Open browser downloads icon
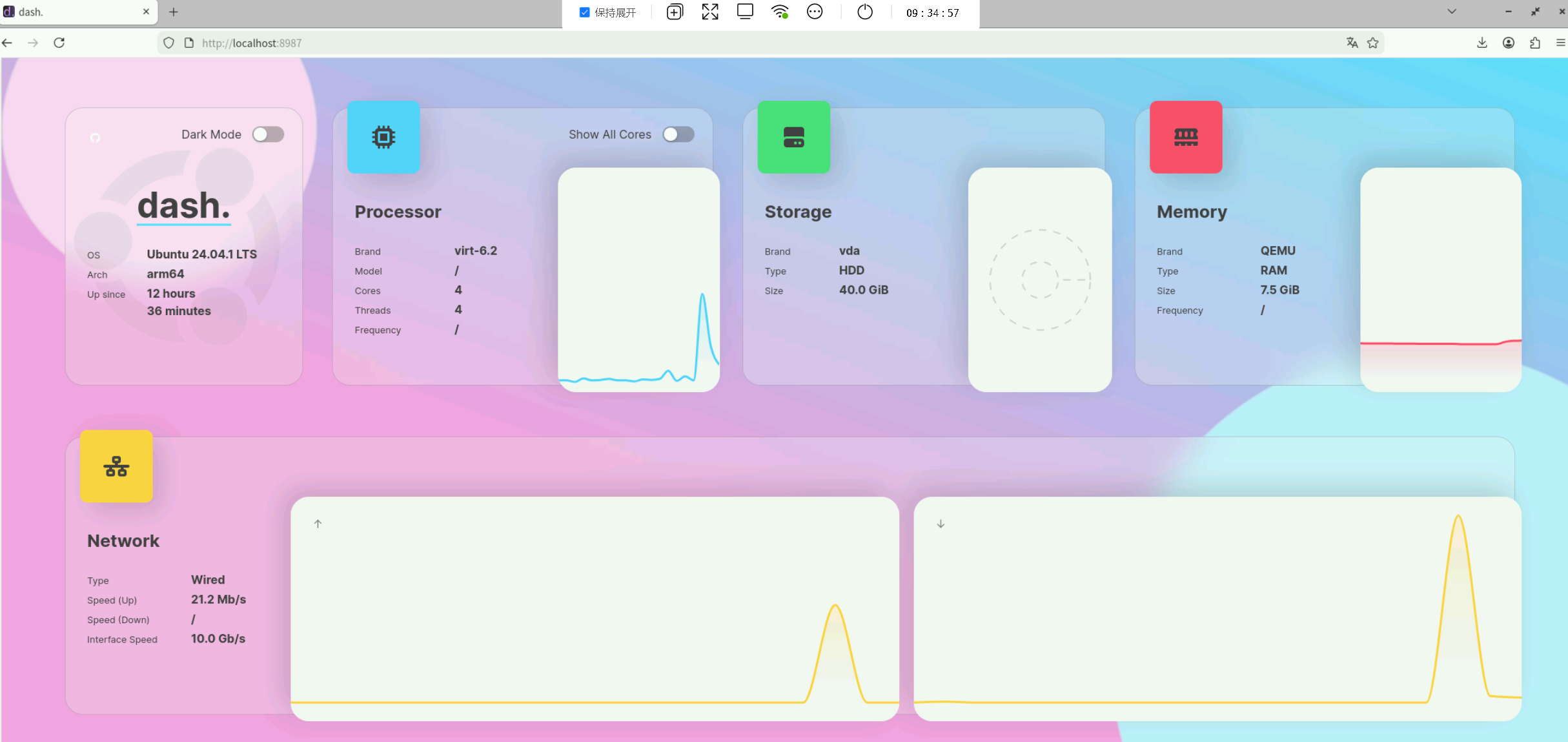 click(x=1482, y=43)
